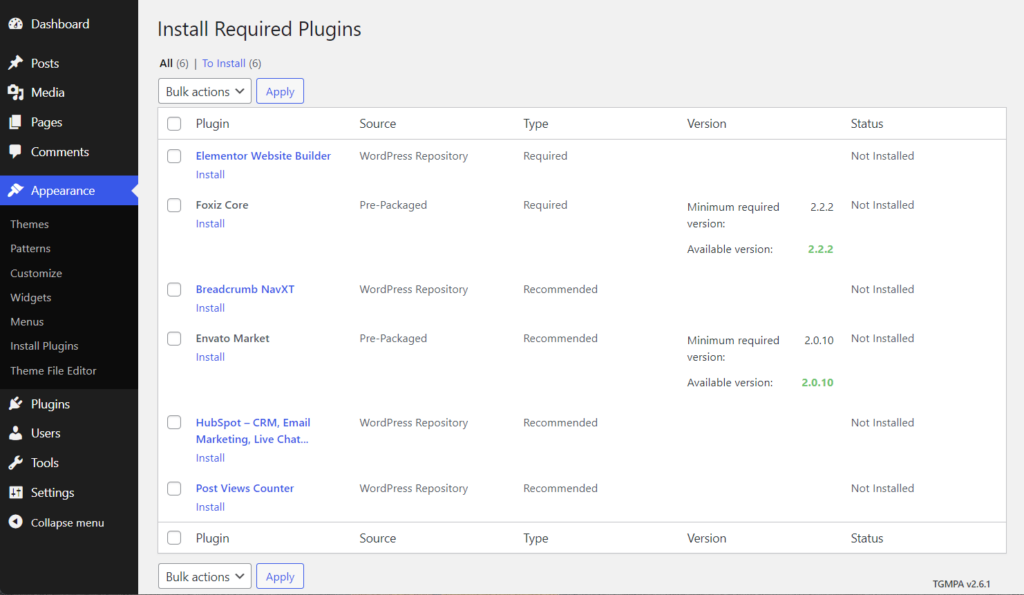Click the Media library icon

[16, 93]
